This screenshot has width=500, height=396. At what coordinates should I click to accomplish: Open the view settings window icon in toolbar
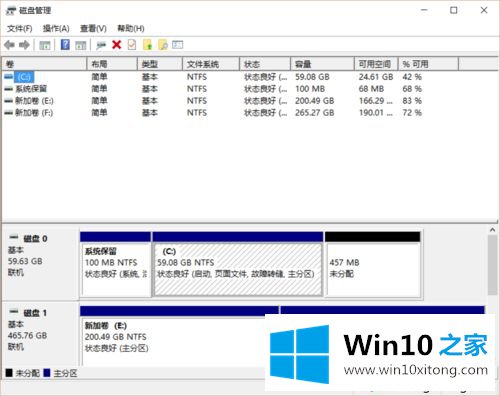(178, 44)
